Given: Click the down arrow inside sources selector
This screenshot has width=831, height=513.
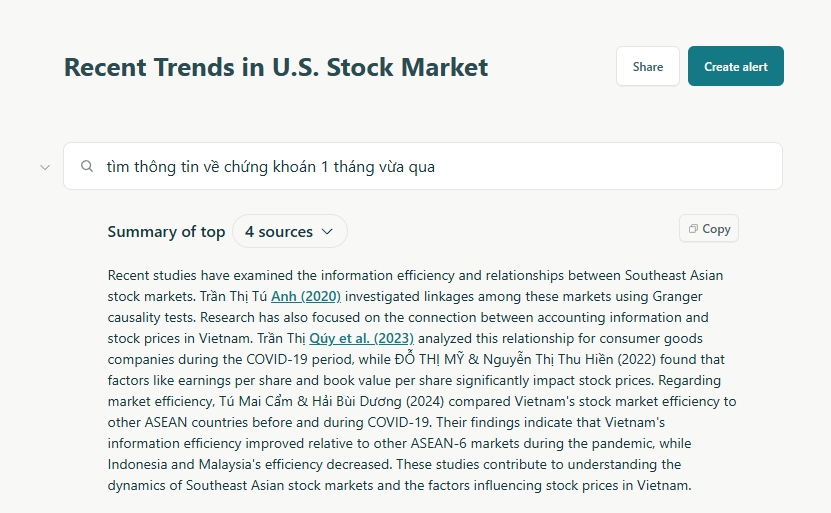Looking at the screenshot, I should 328,232.
